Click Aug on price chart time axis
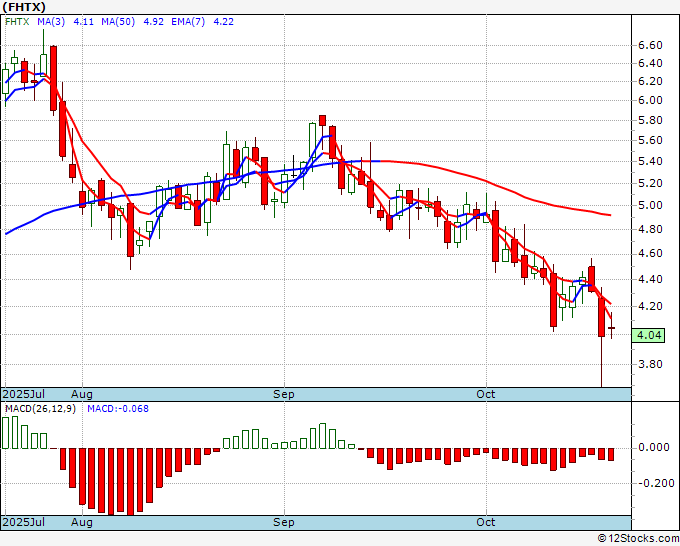Image resolution: width=680 pixels, height=546 pixels. (x=82, y=394)
